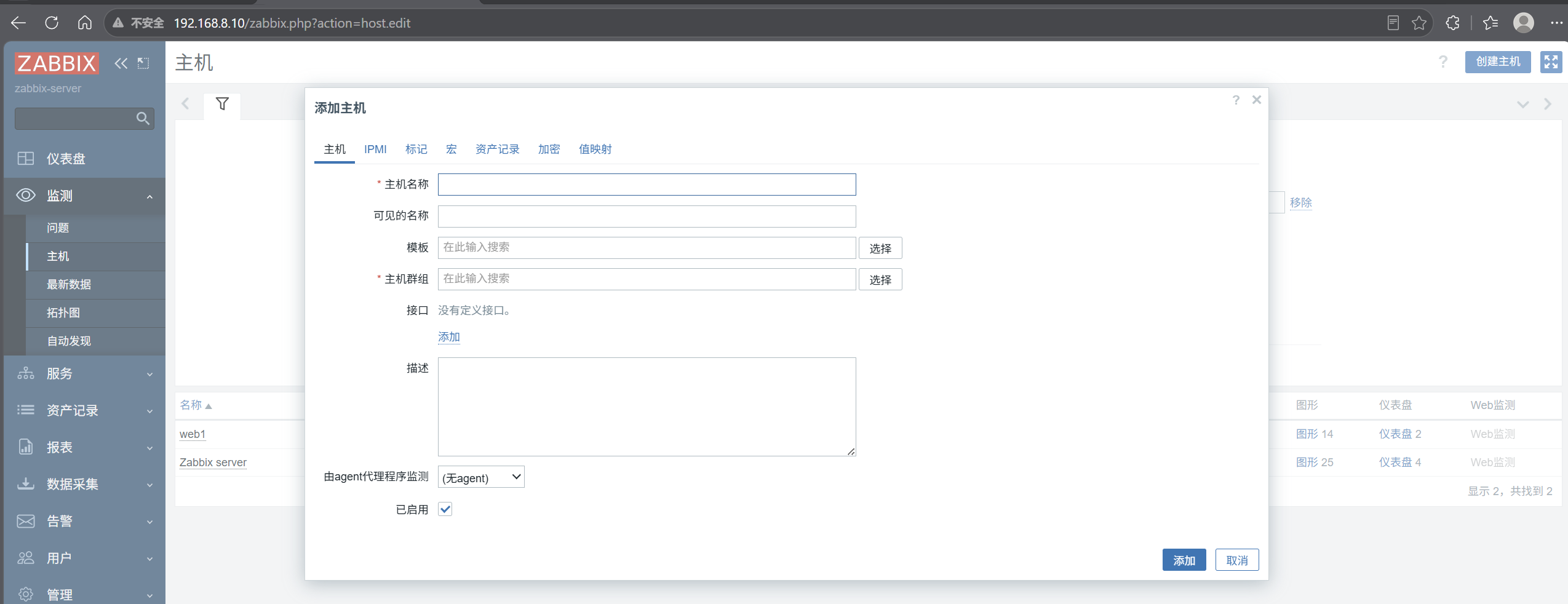This screenshot has height=604, width=1568.
Task: Click the ZABBIX logo
Action: (57, 63)
